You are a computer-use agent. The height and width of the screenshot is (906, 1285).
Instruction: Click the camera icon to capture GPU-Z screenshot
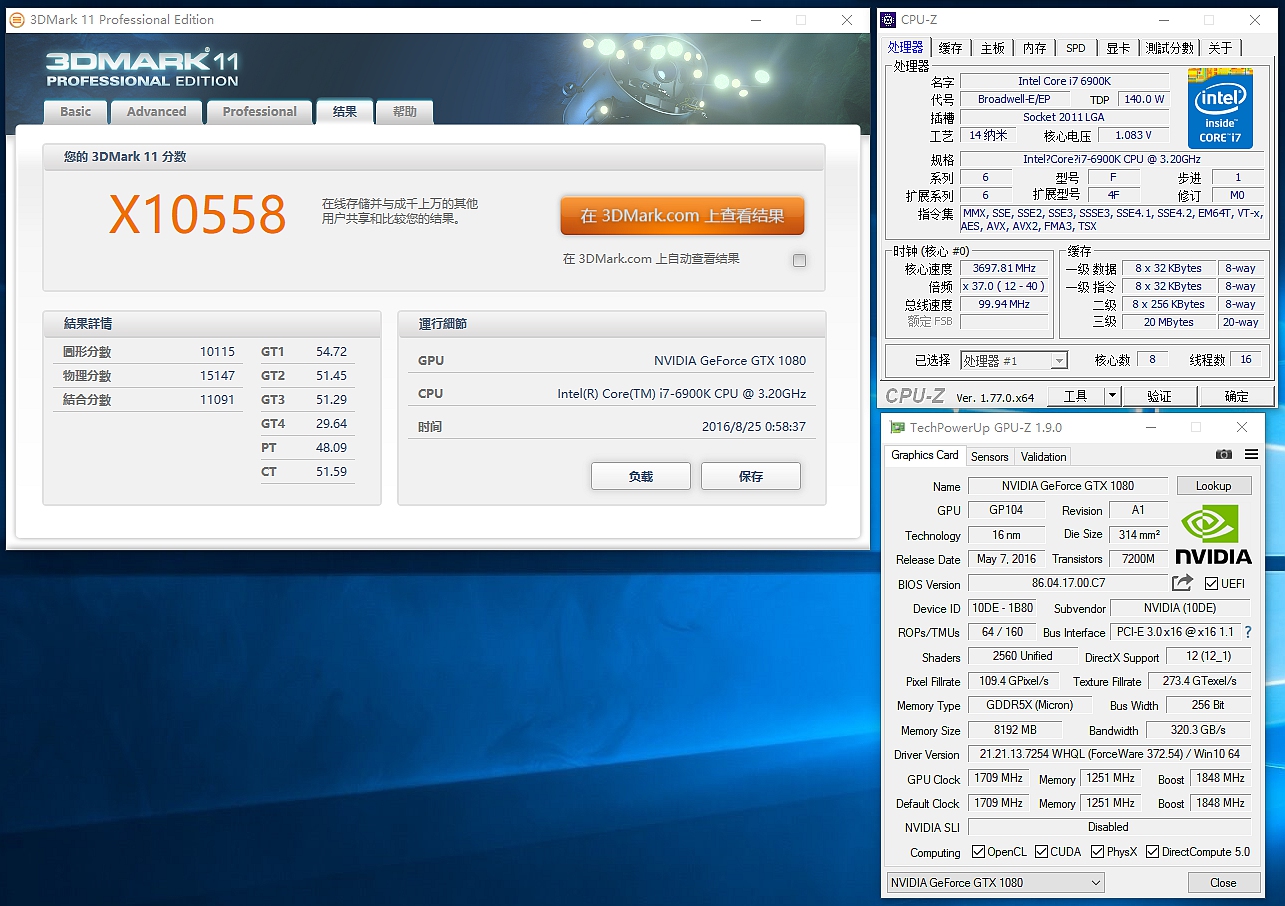coord(1224,455)
